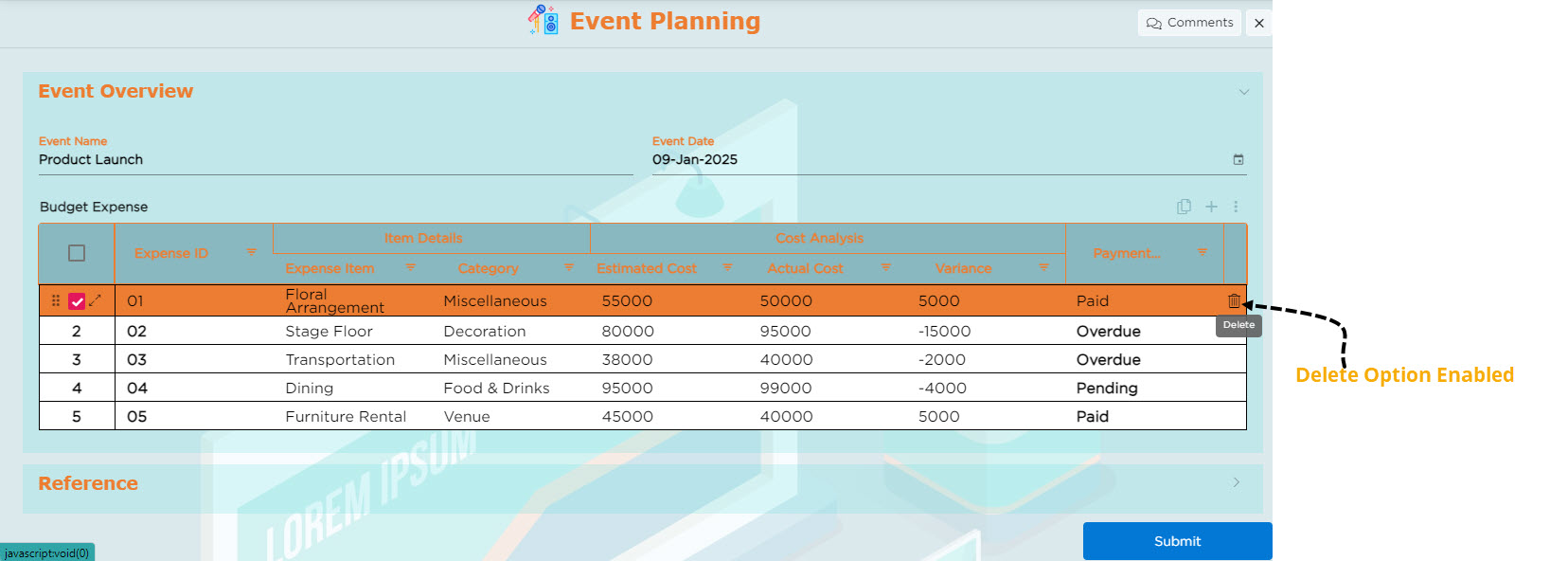This screenshot has height=561, width=1568.
Task: Open the Event Date calendar picker
Action: click(x=1238, y=160)
